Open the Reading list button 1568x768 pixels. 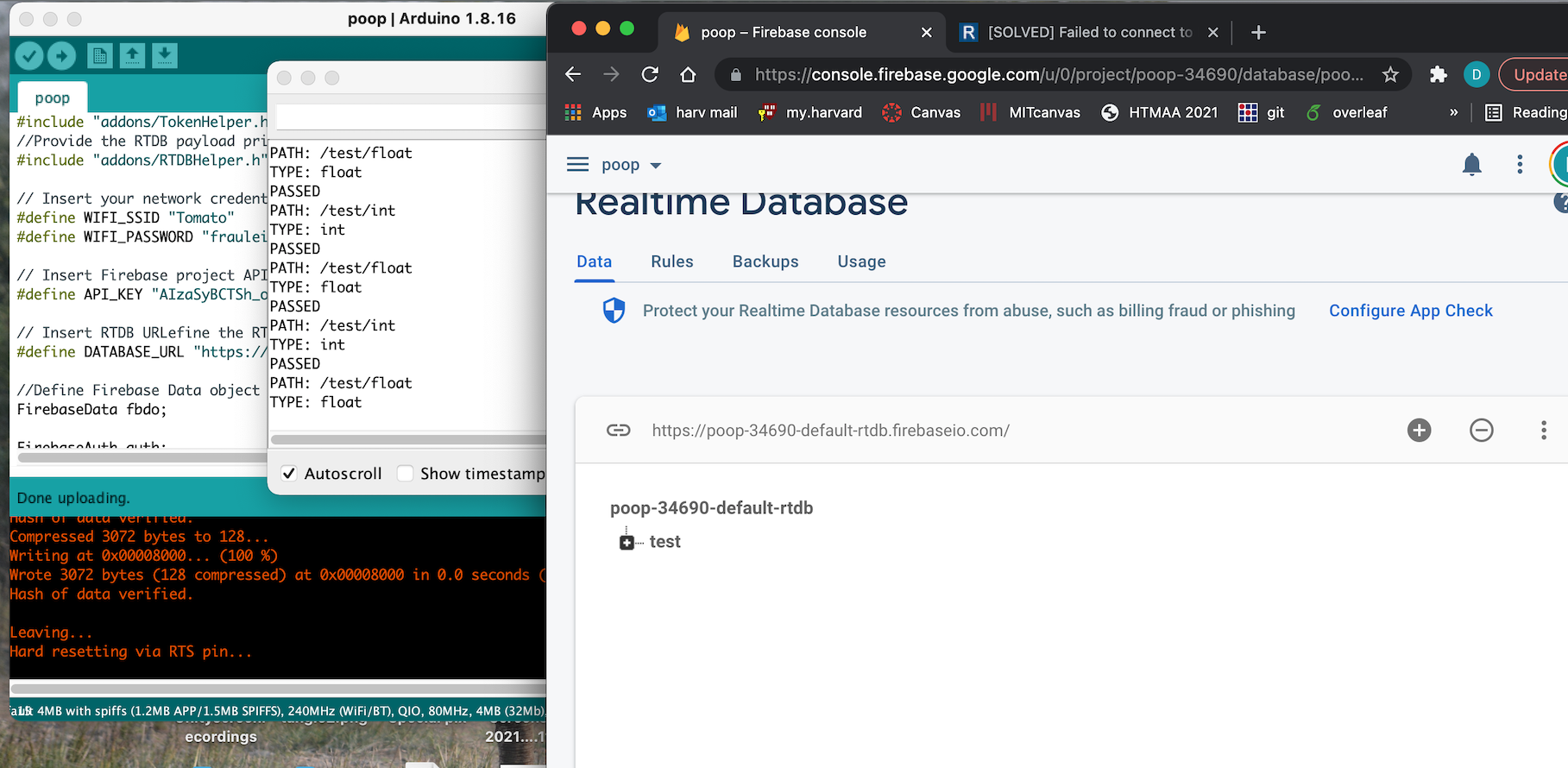(x=1526, y=112)
